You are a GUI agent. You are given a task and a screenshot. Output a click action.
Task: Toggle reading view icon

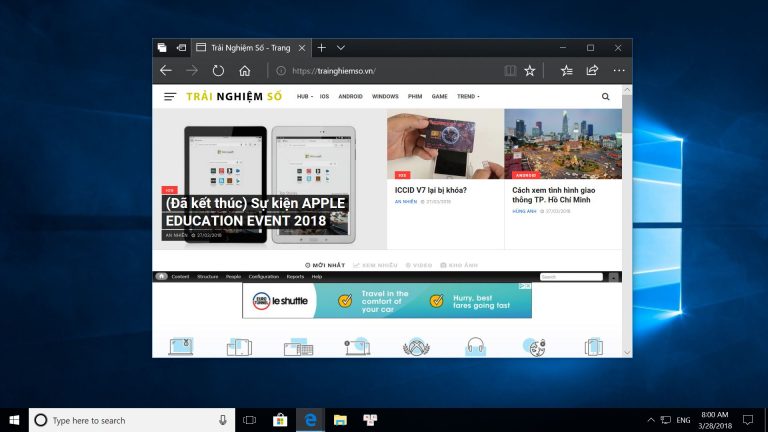pos(510,71)
